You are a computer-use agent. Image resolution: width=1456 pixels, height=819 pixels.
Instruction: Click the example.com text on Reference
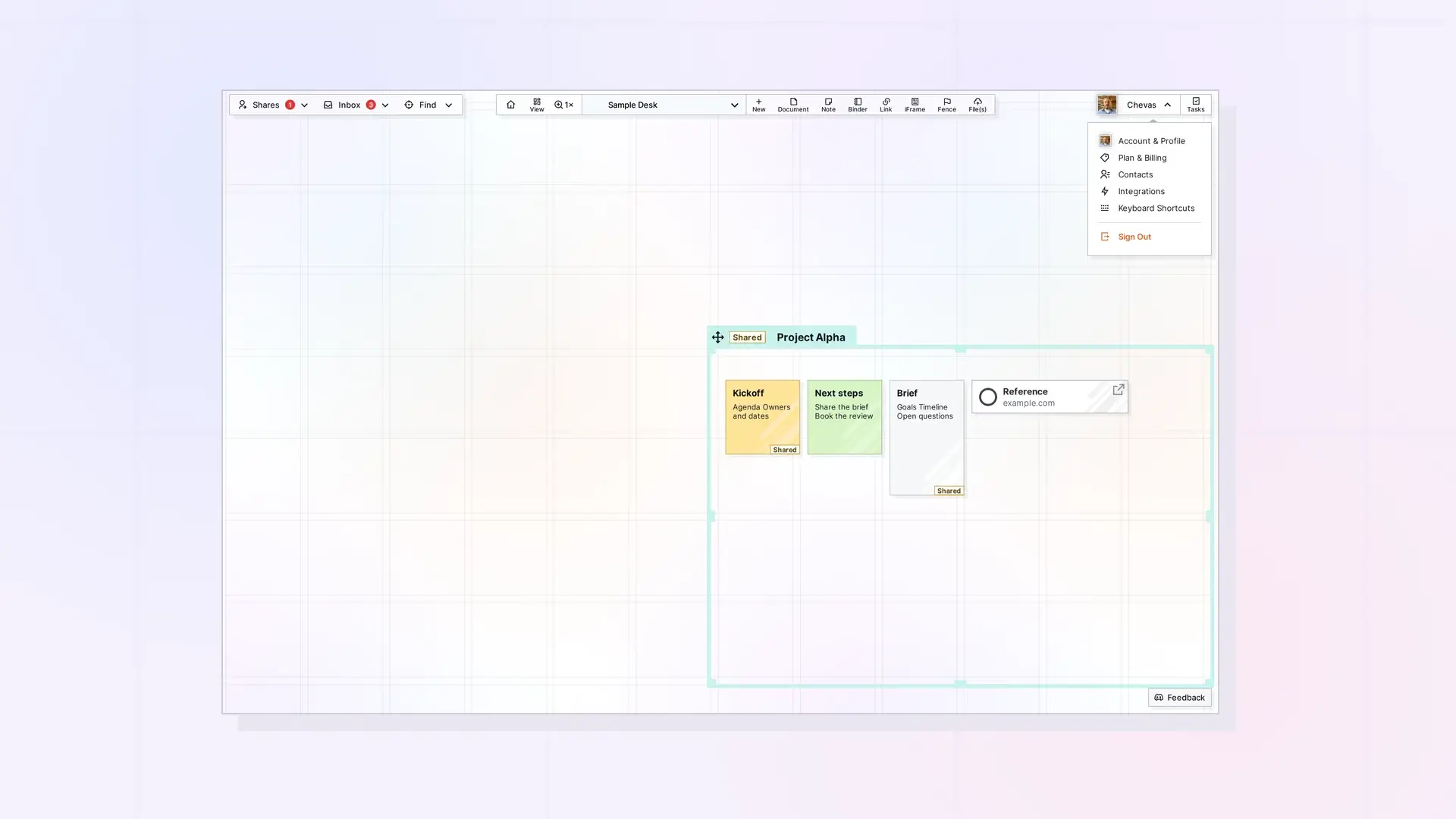click(x=1028, y=403)
